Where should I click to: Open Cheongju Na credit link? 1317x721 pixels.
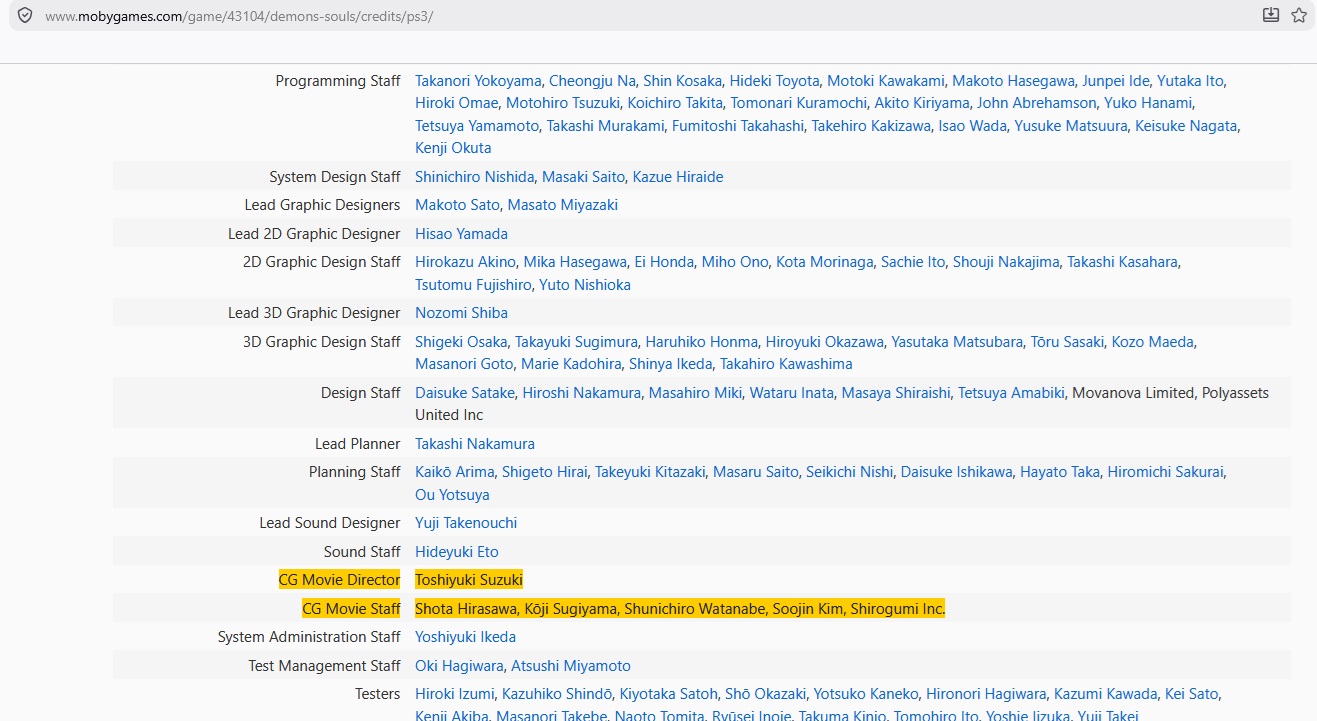[x=592, y=81]
